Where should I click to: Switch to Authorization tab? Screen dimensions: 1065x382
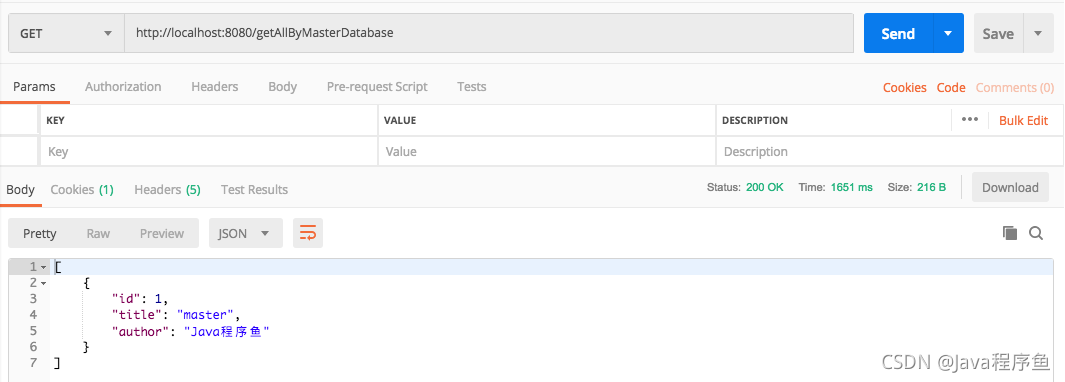[123, 87]
